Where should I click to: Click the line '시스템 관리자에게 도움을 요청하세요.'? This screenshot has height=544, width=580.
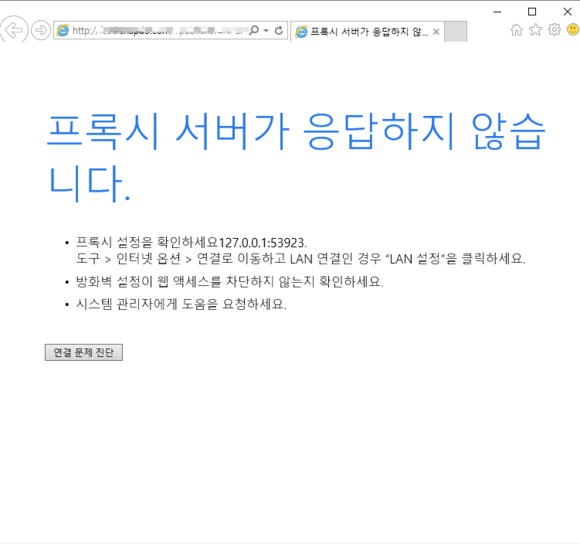point(181,304)
